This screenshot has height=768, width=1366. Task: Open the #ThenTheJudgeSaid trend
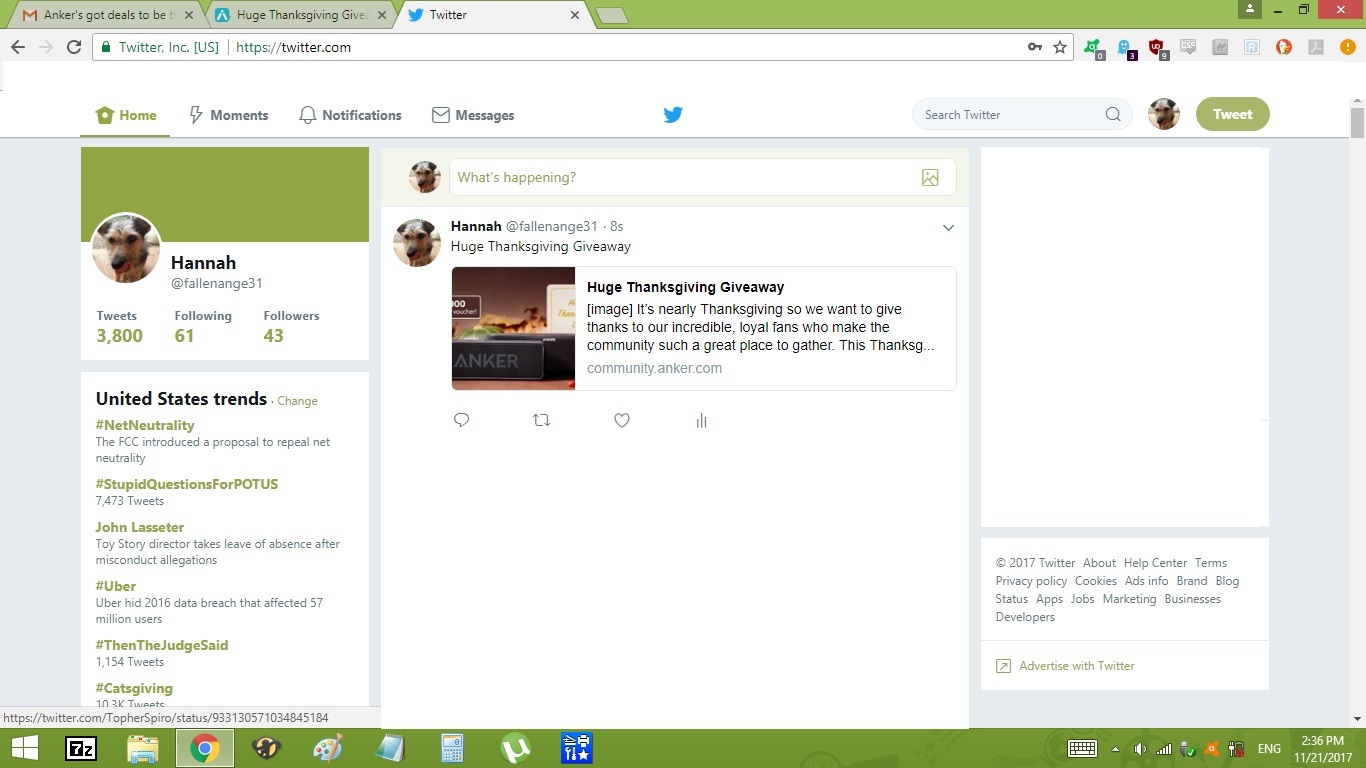tap(162, 645)
